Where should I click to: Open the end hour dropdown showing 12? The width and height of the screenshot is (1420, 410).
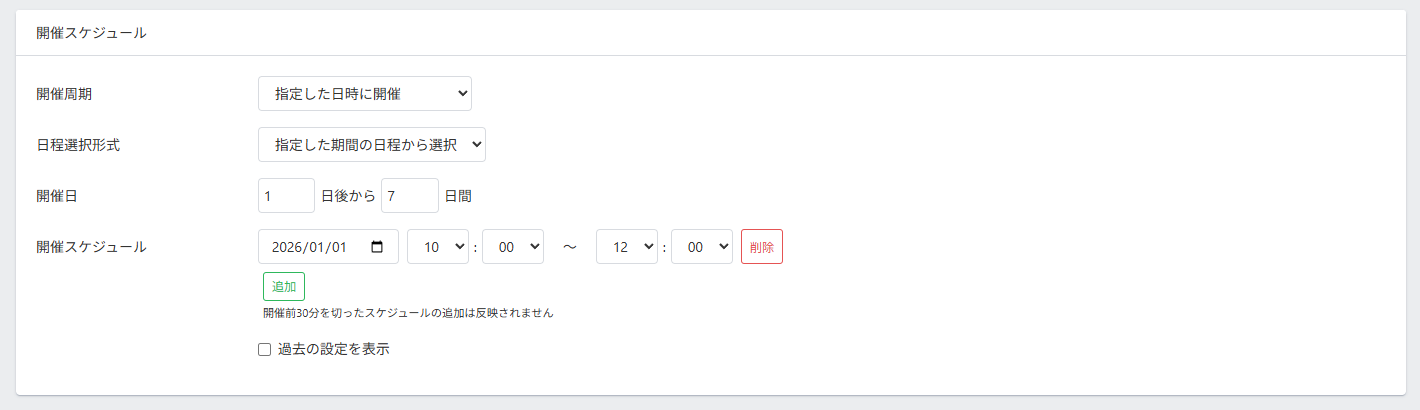click(x=626, y=247)
